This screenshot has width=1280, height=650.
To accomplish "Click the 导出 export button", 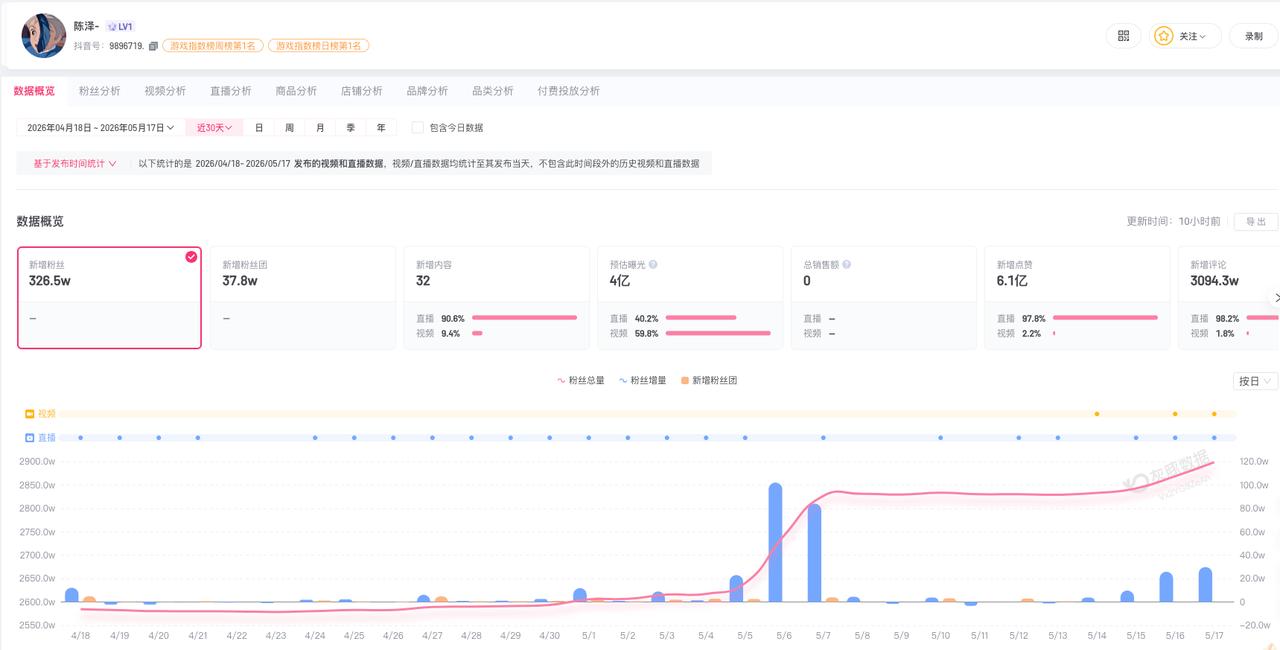I will coord(1256,222).
